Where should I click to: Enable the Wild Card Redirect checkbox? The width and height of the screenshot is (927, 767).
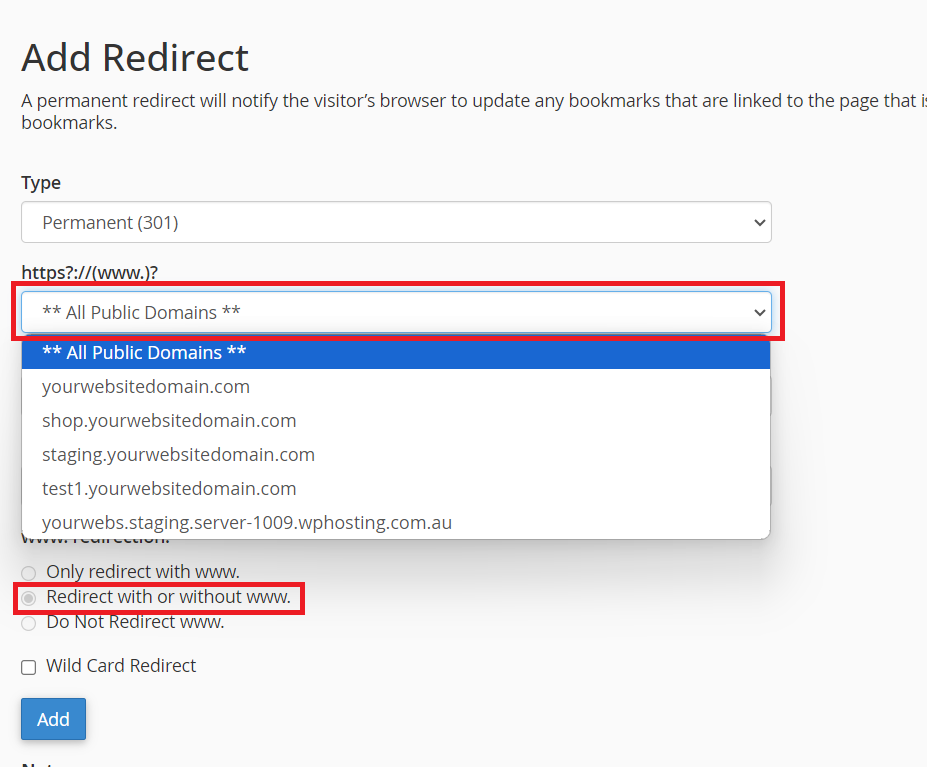[x=29, y=667]
